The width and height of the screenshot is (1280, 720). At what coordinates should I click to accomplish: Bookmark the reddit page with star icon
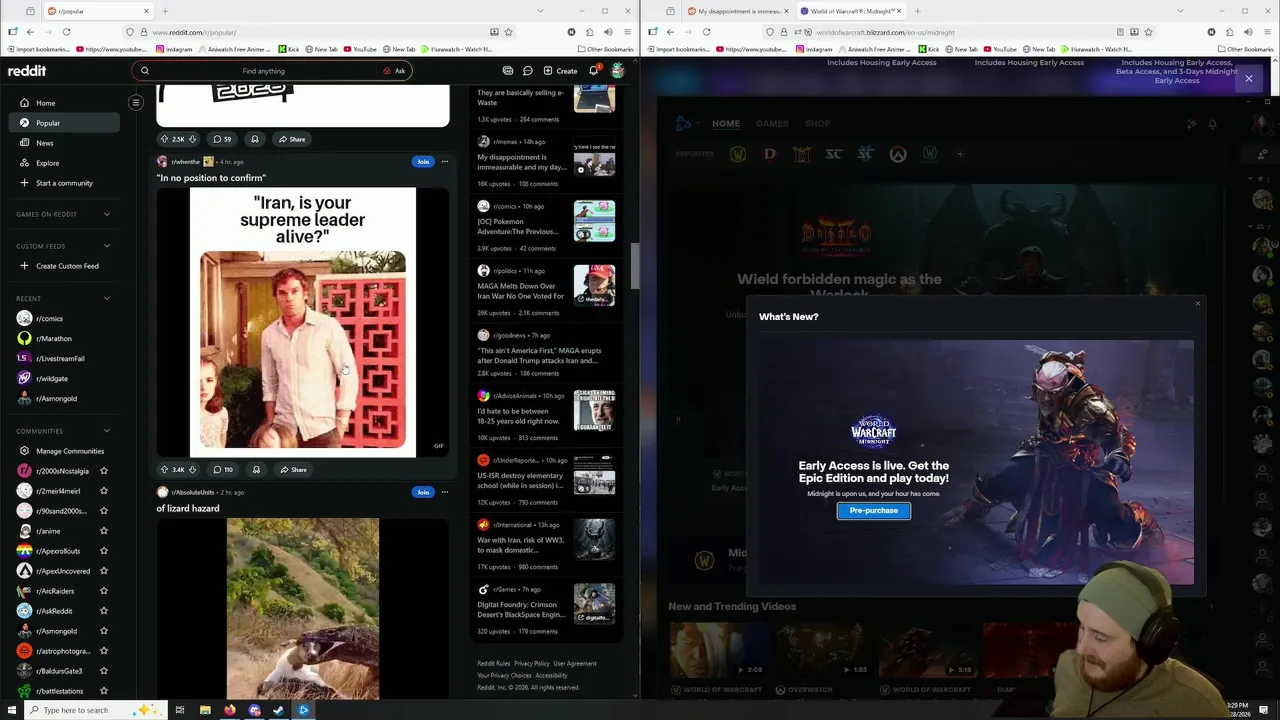[x=508, y=32]
